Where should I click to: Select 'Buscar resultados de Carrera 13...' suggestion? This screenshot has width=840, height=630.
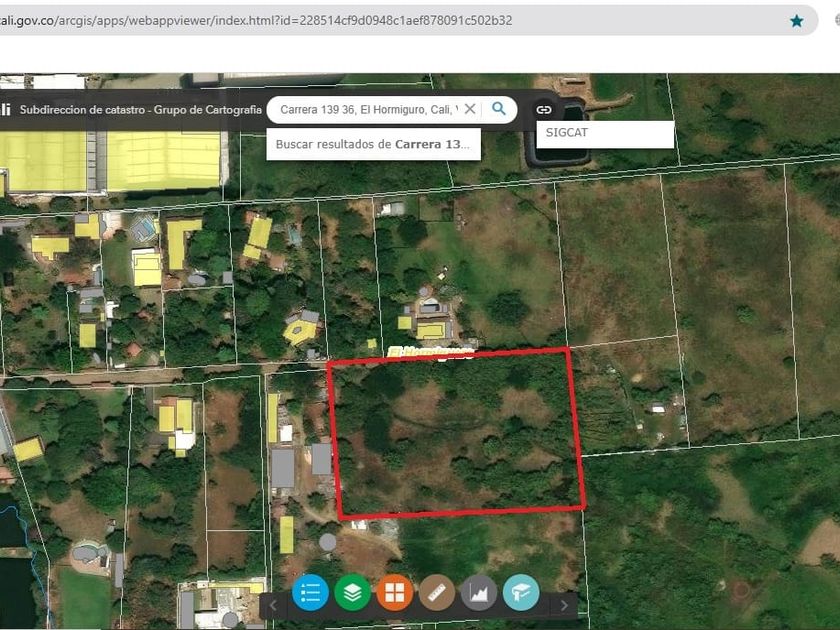pyautogui.click(x=372, y=144)
